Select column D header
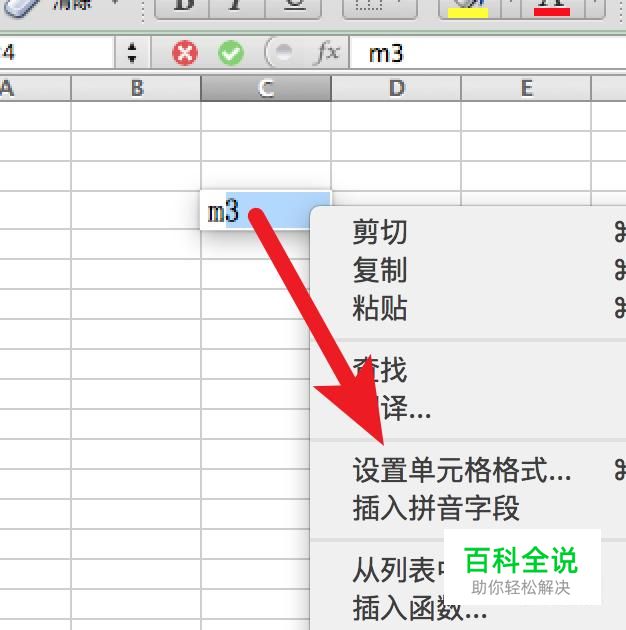 (396, 88)
